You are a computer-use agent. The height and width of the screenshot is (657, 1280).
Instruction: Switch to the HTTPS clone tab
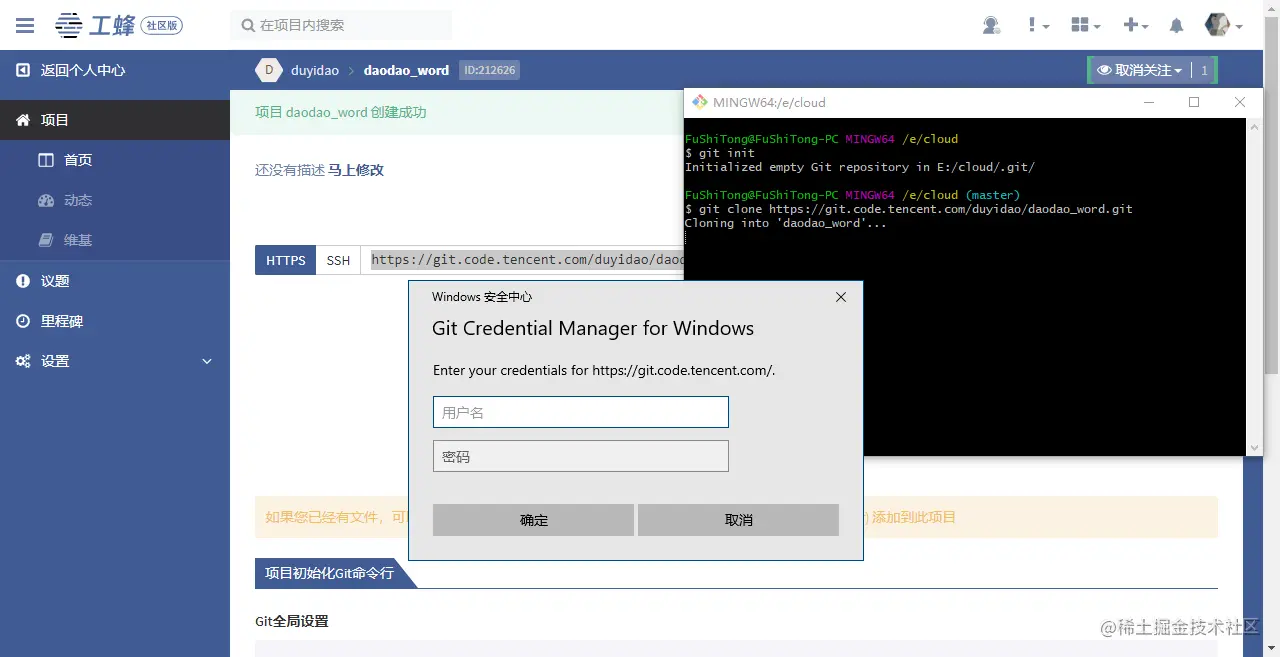[286, 260]
